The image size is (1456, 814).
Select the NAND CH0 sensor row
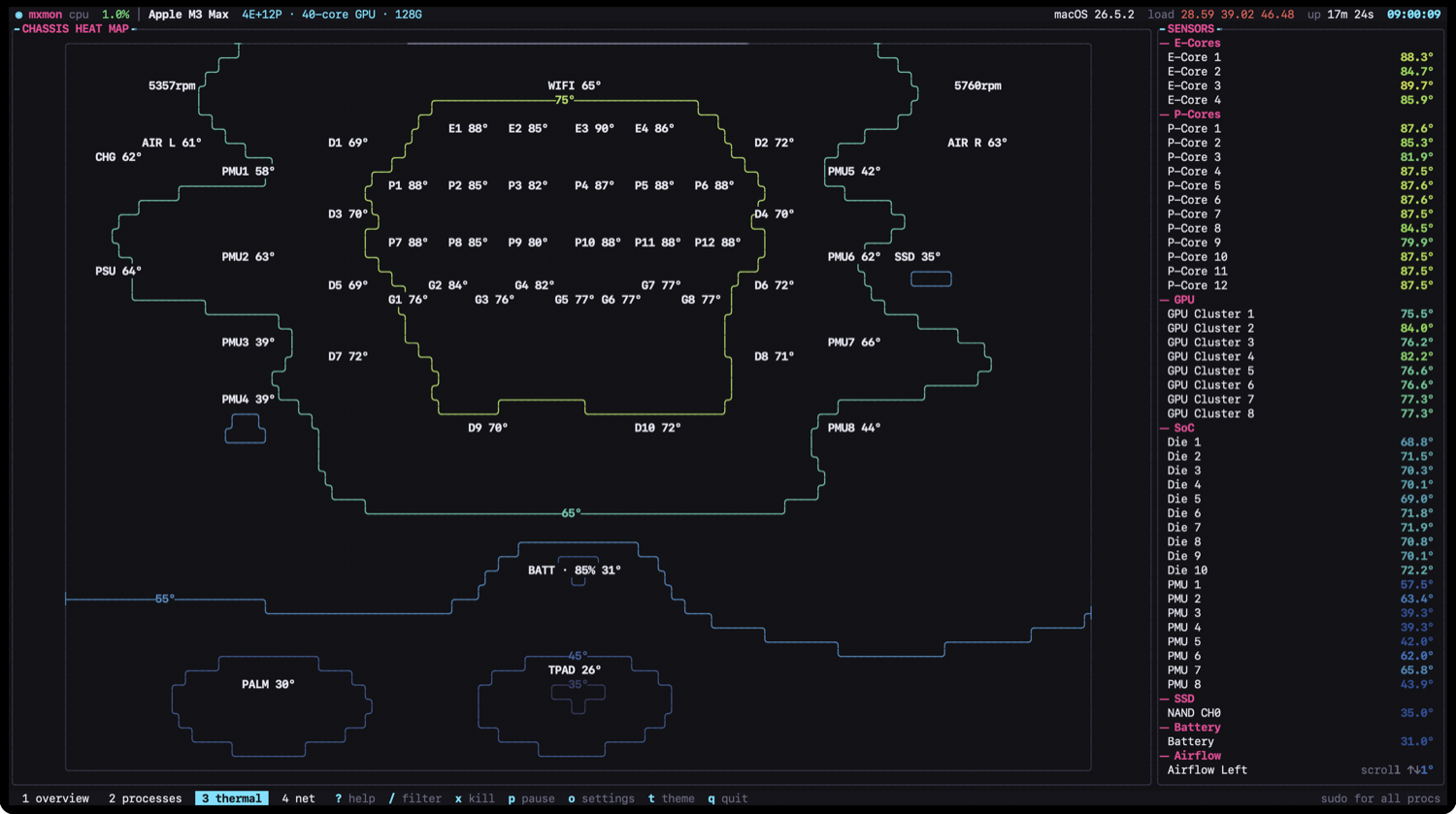click(x=1300, y=713)
